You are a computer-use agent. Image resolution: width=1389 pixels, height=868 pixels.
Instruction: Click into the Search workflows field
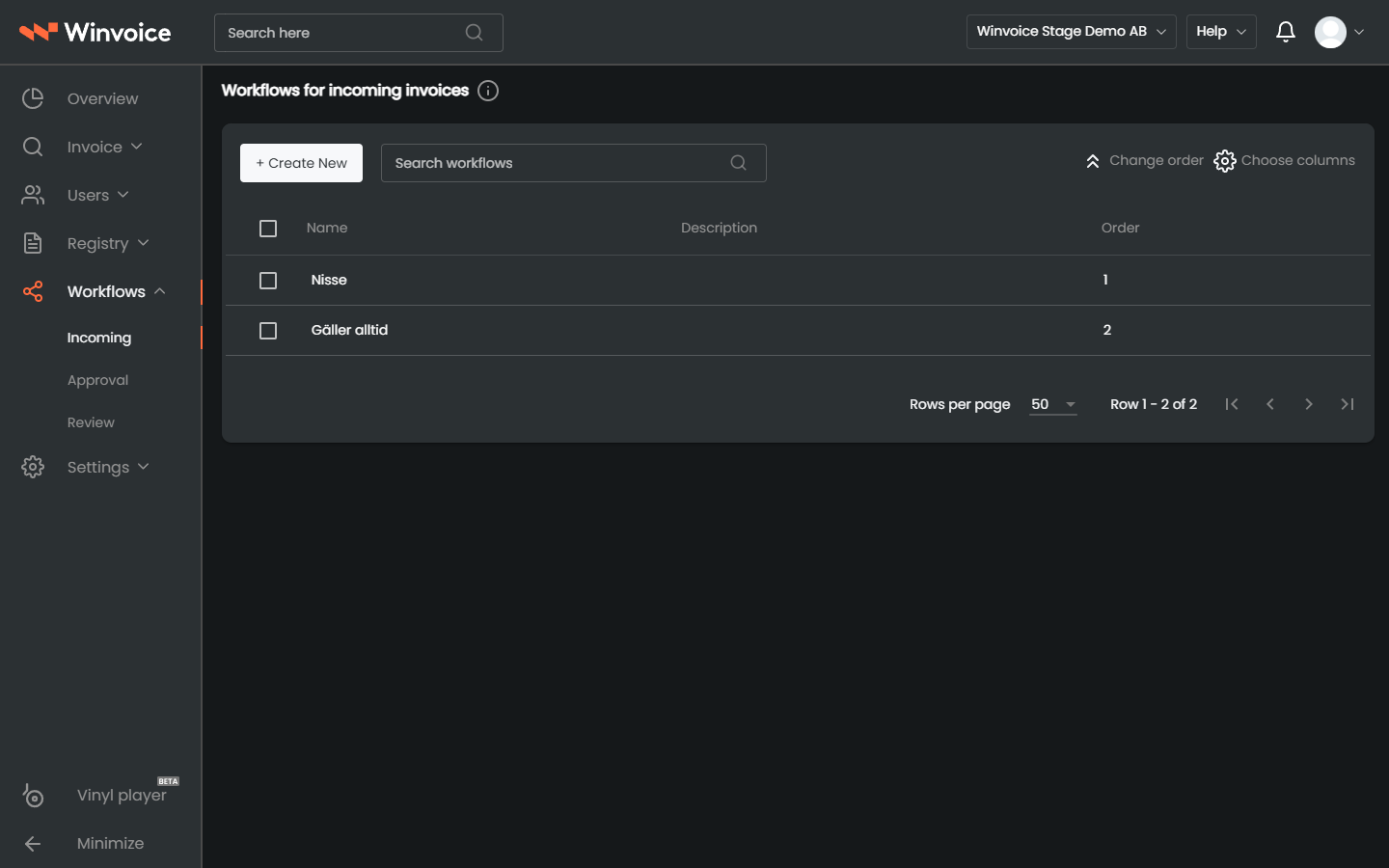click(x=574, y=163)
